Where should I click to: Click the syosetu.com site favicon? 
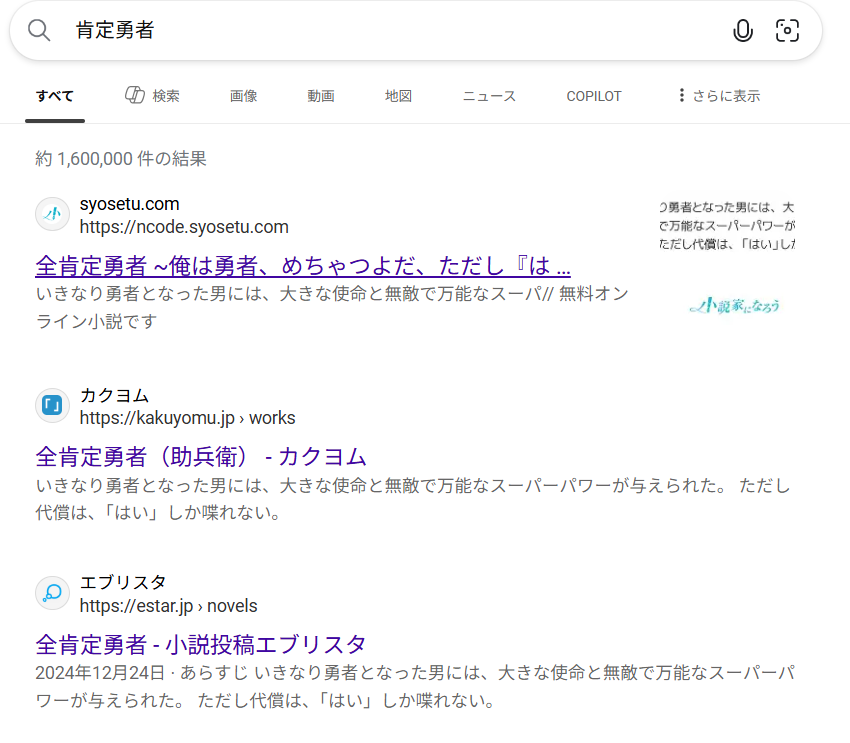52,215
